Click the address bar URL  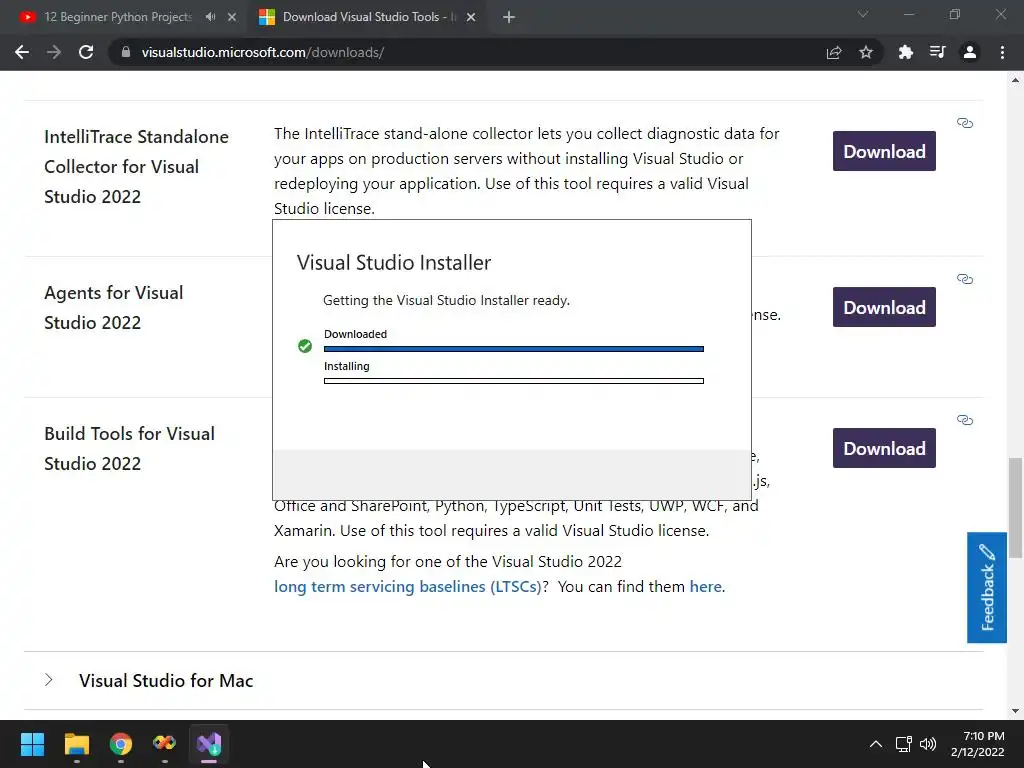[263, 52]
